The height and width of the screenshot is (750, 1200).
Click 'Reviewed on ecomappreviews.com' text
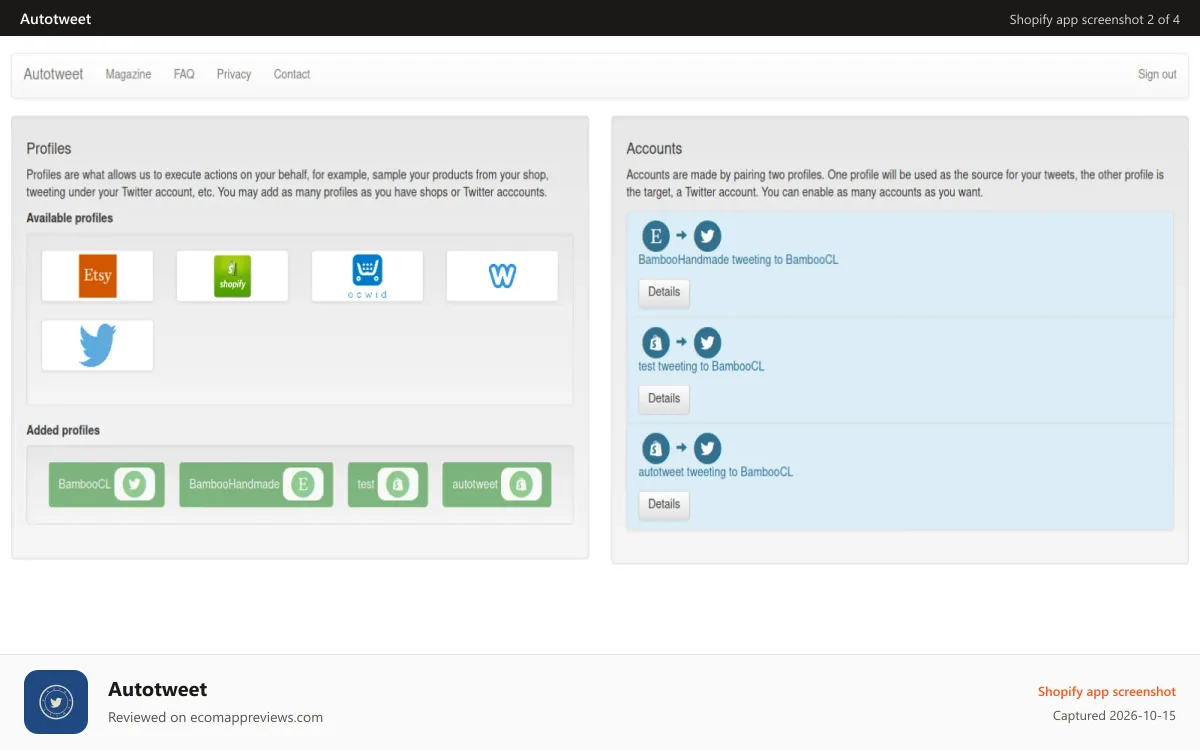click(215, 717)
